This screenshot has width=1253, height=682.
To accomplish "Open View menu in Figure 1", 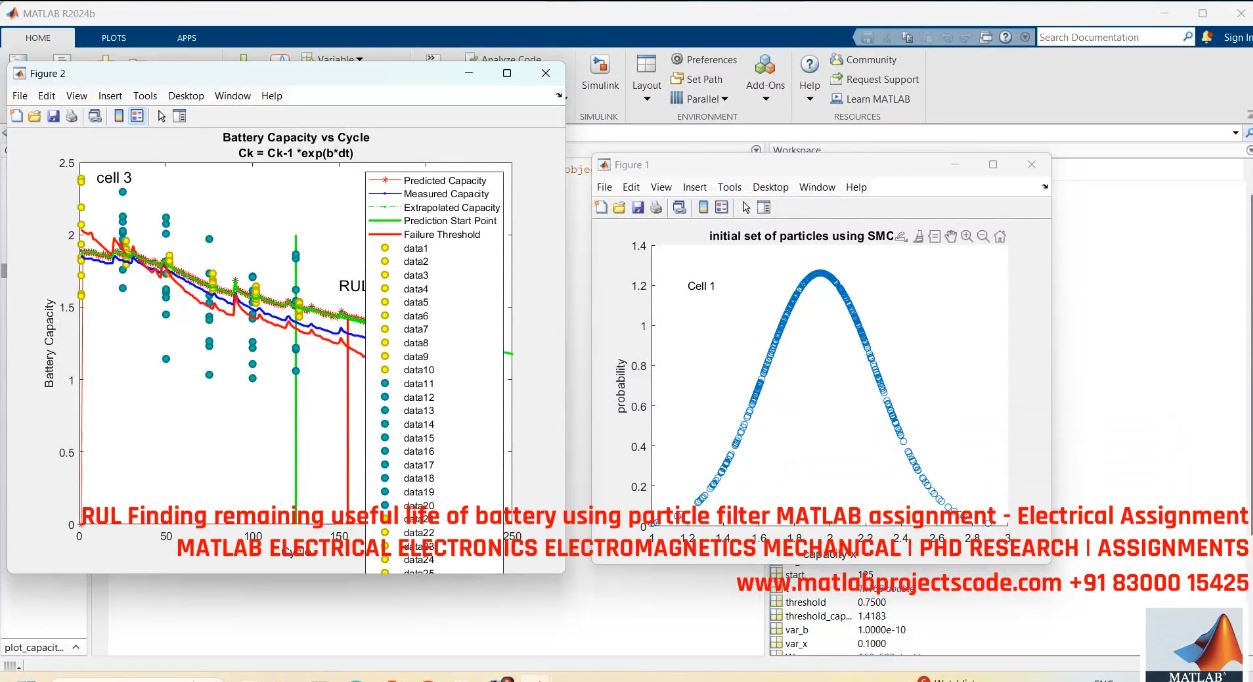I will [x=661, y=187].
